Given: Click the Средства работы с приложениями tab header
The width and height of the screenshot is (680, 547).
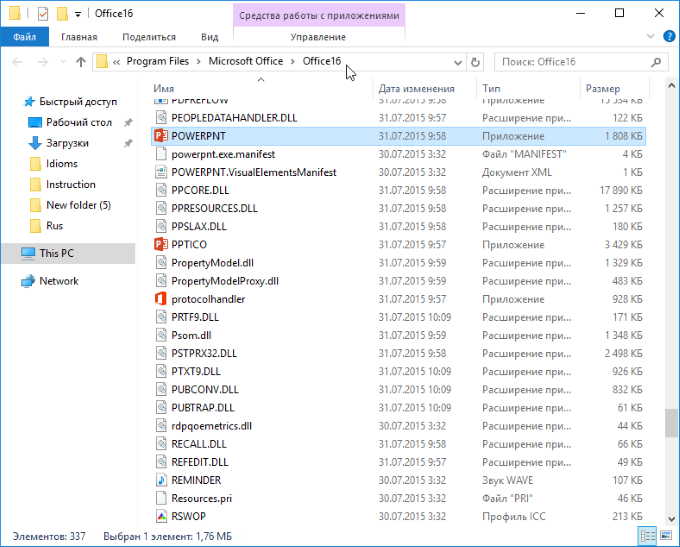Looking at the screenshot, I should 319,16.
